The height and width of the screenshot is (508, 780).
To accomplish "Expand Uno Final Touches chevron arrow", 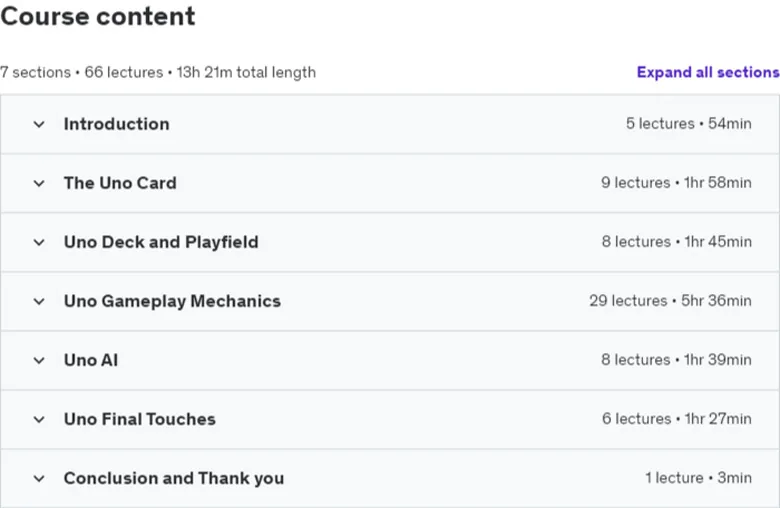I will coord(39,419).
